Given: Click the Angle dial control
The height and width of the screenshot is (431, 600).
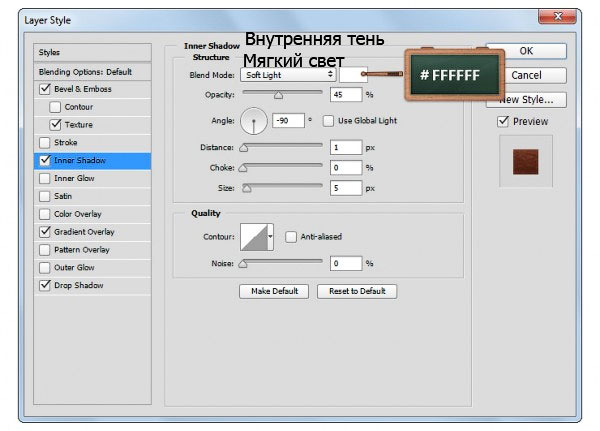Looking at the screenshot, I should 254,121.
